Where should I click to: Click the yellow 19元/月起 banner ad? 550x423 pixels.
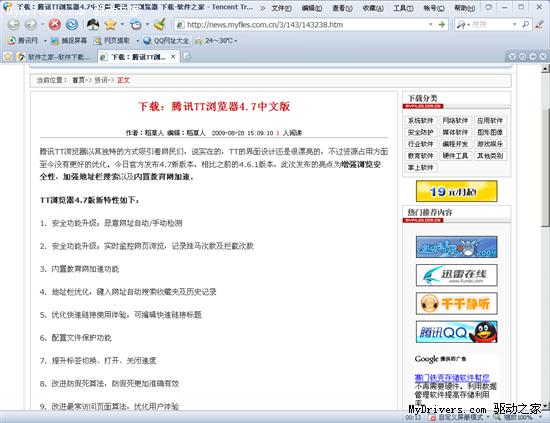(456, 191)
